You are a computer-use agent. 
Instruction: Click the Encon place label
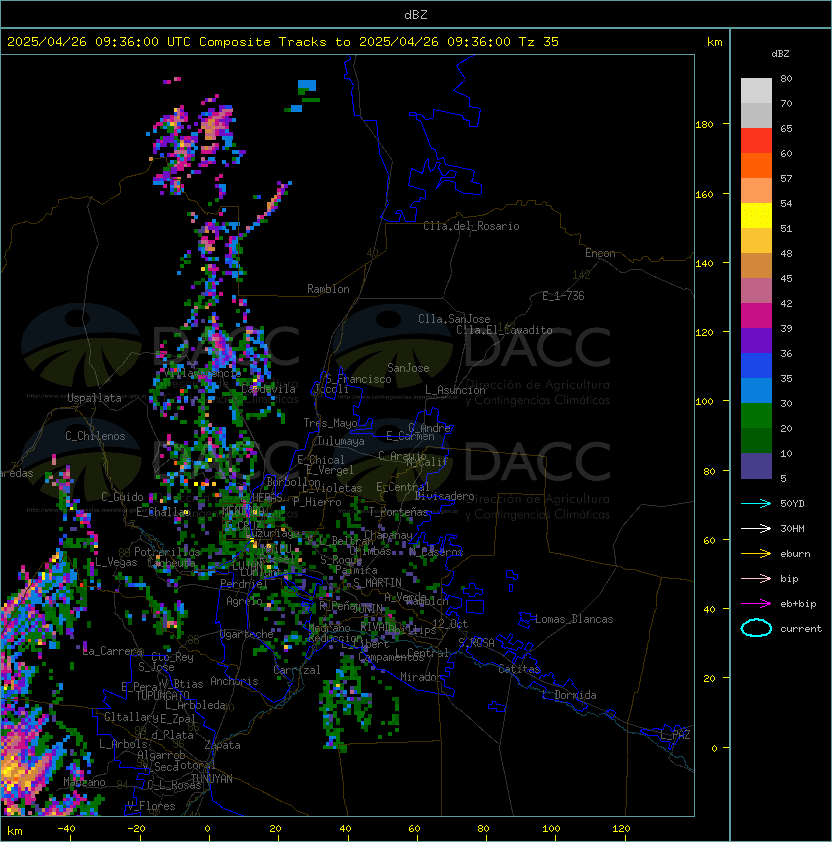coord(600,253)
